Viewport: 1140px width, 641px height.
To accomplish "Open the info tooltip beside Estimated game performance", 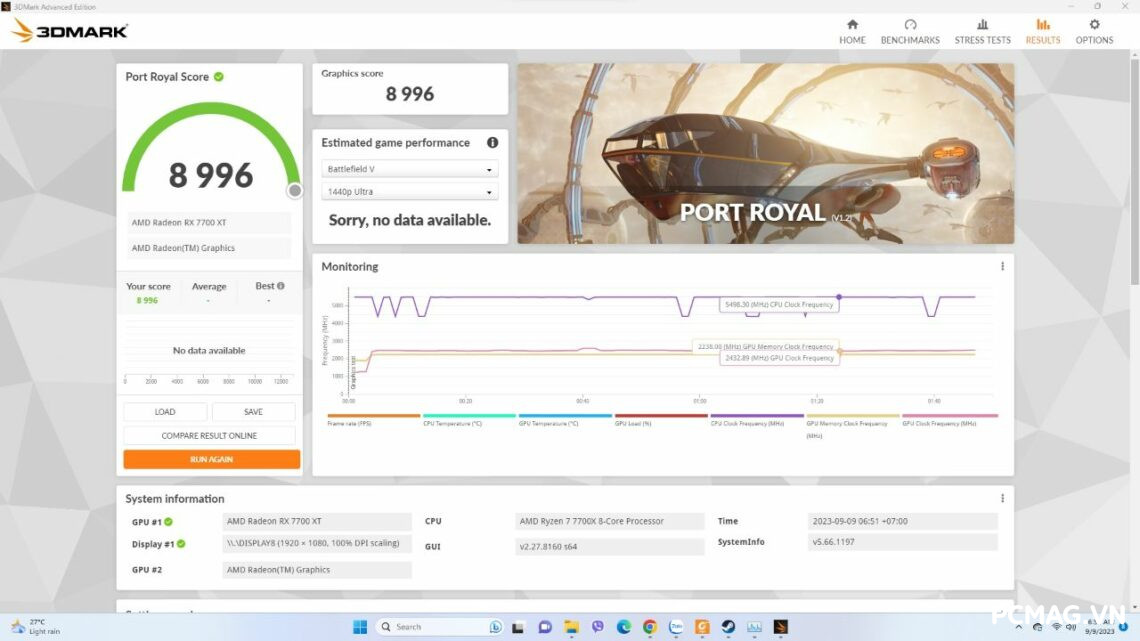I will pyautogui.click(x=492, y=142).
